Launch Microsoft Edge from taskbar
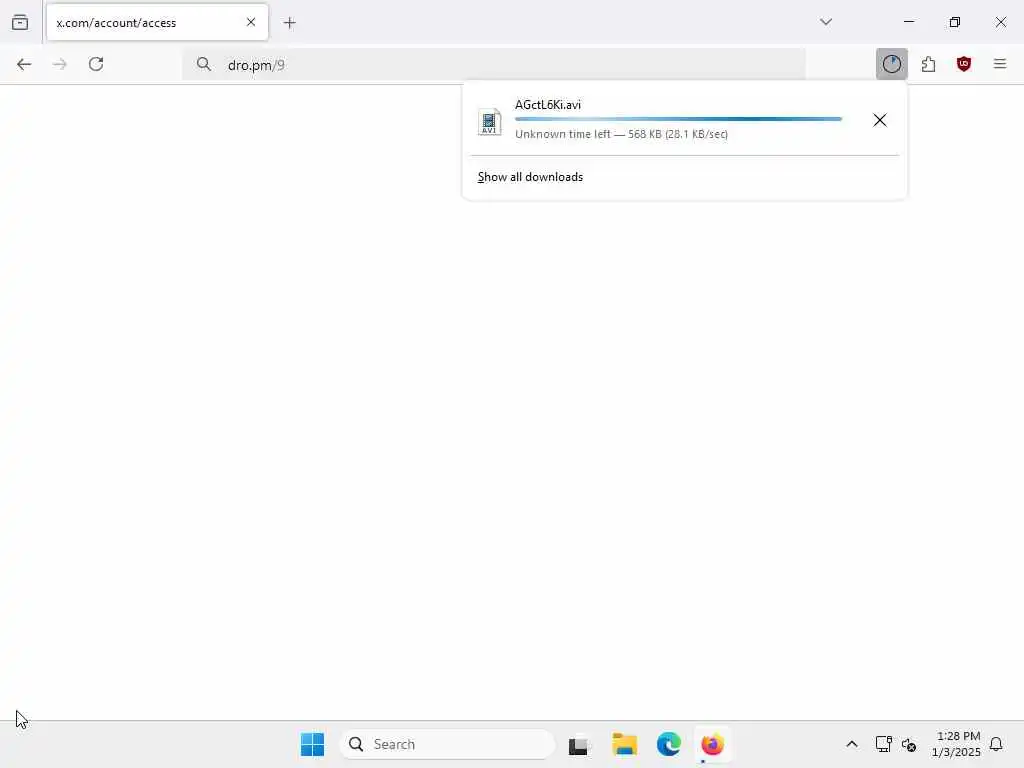Viewport: 1024px width, 768px height. click(669, 744)
